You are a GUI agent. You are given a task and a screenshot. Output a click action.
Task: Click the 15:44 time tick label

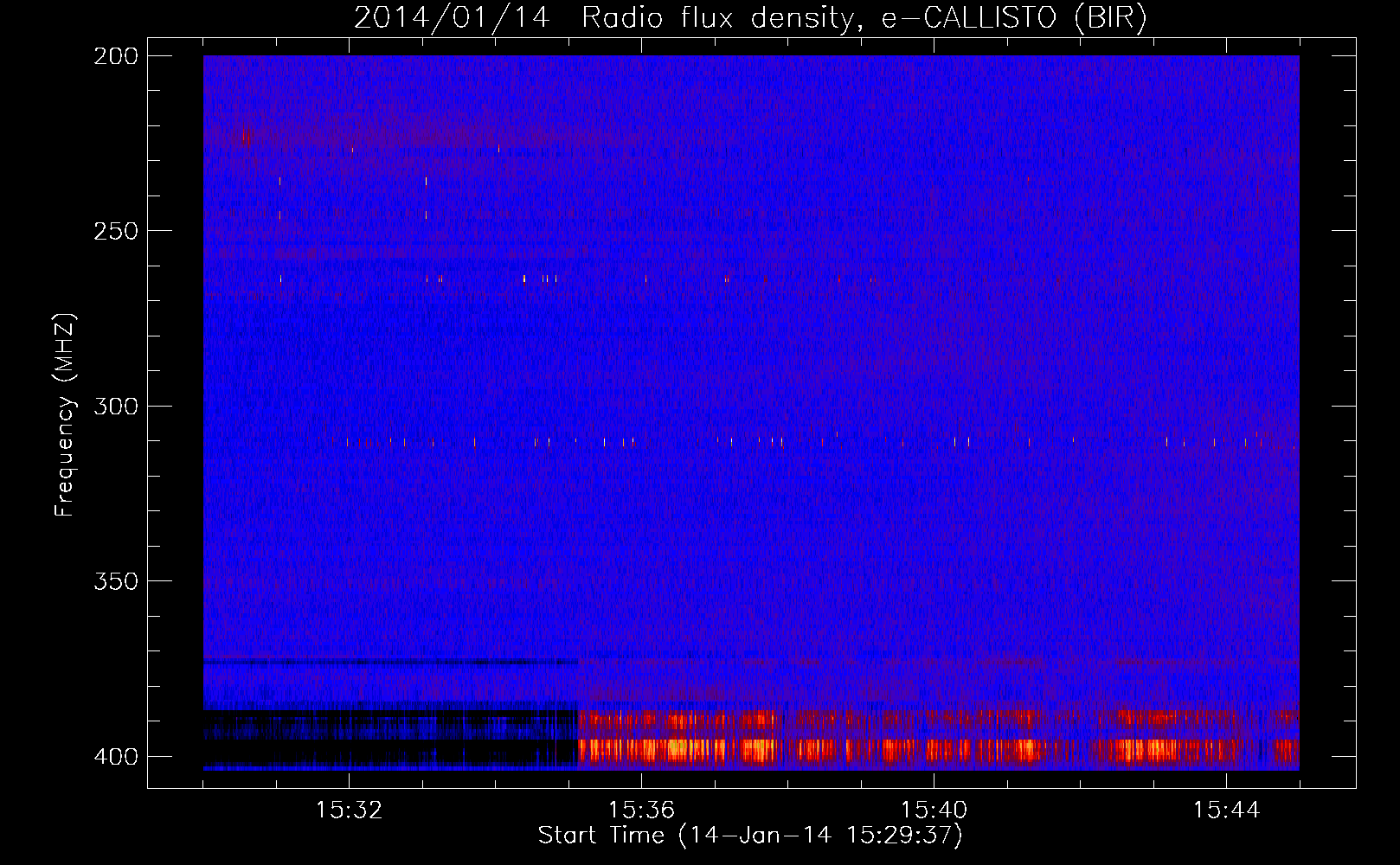tap(1226, 811)
